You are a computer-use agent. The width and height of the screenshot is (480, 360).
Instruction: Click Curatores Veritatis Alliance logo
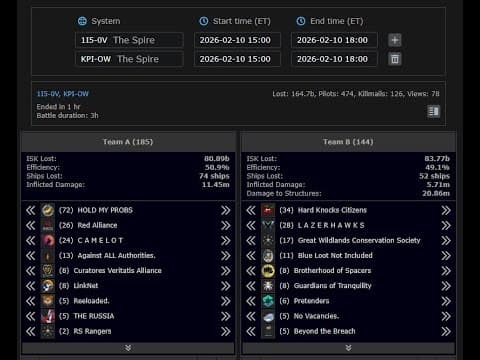[48, 271]
